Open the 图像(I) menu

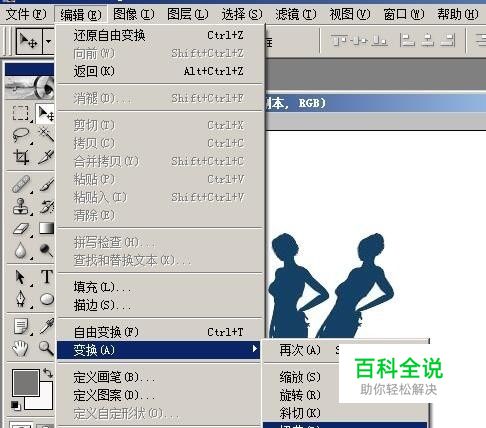(134, 15)
